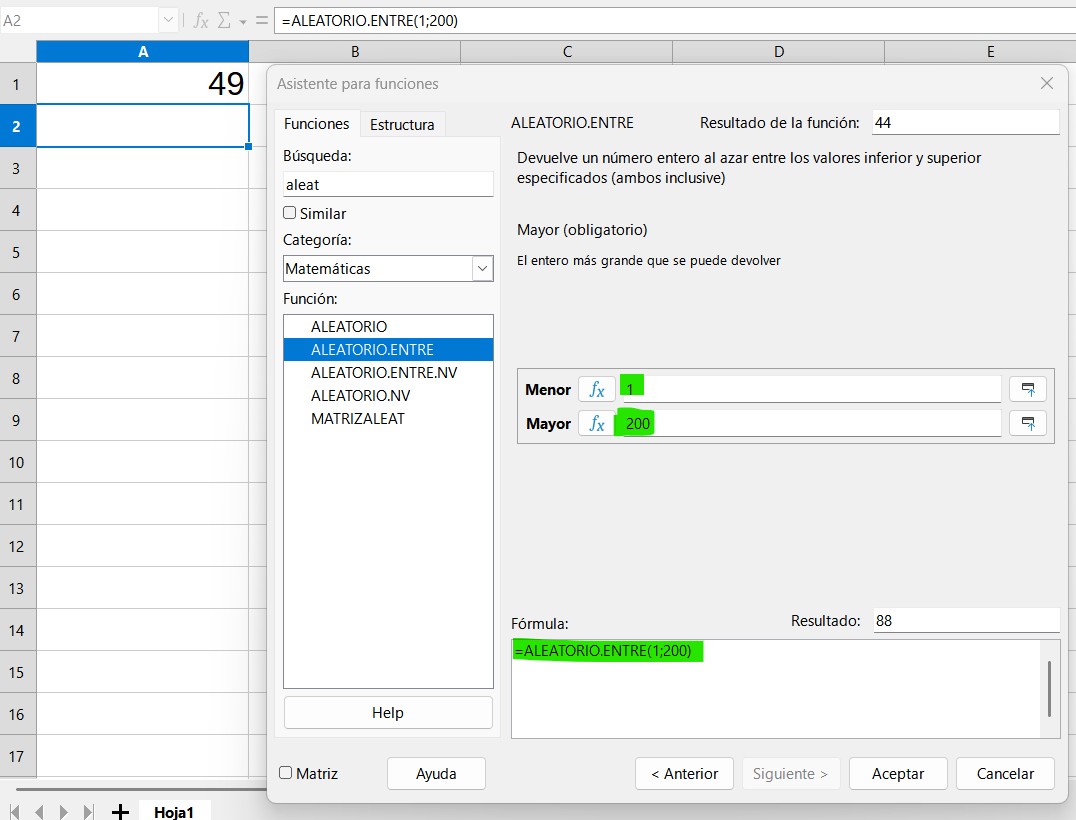Toggle the Matriz checkbox
The height and width of the screenshot is (820, 1076).
coord(286,773)
